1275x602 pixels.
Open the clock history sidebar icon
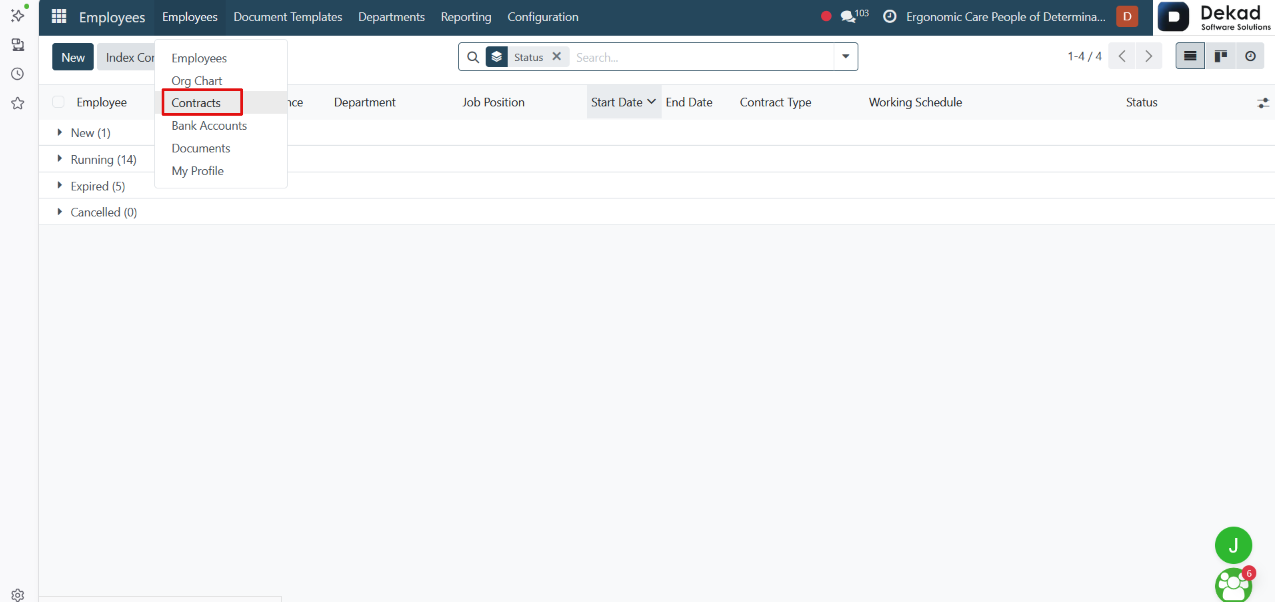pos(18,74)
